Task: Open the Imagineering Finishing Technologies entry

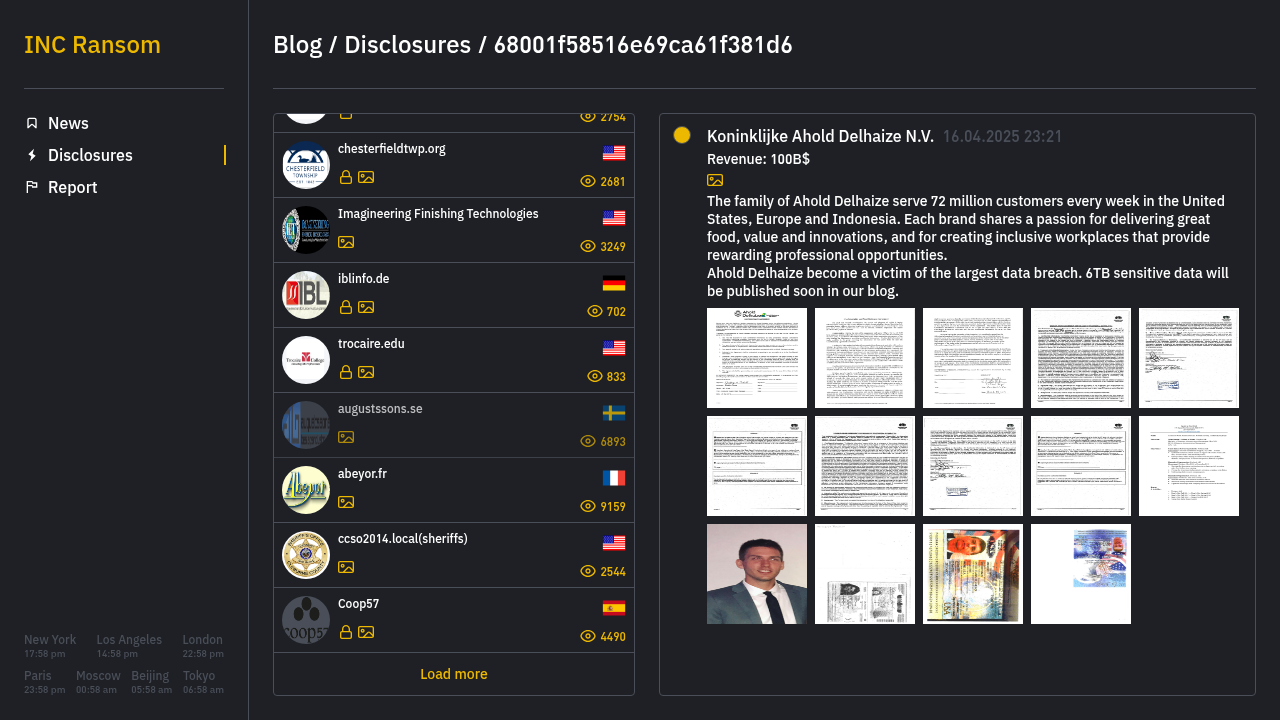Action: click(x=454, y=230)
